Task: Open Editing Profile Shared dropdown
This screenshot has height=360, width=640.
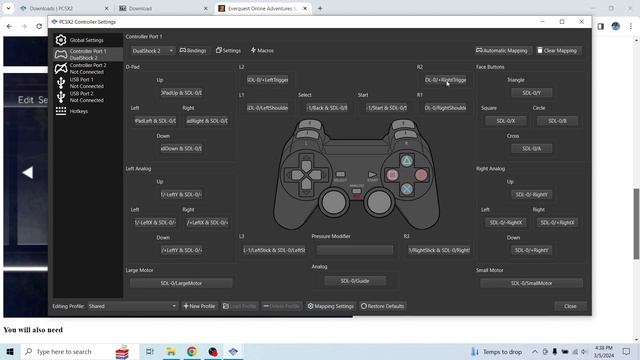Action: (x=132, y=306)
